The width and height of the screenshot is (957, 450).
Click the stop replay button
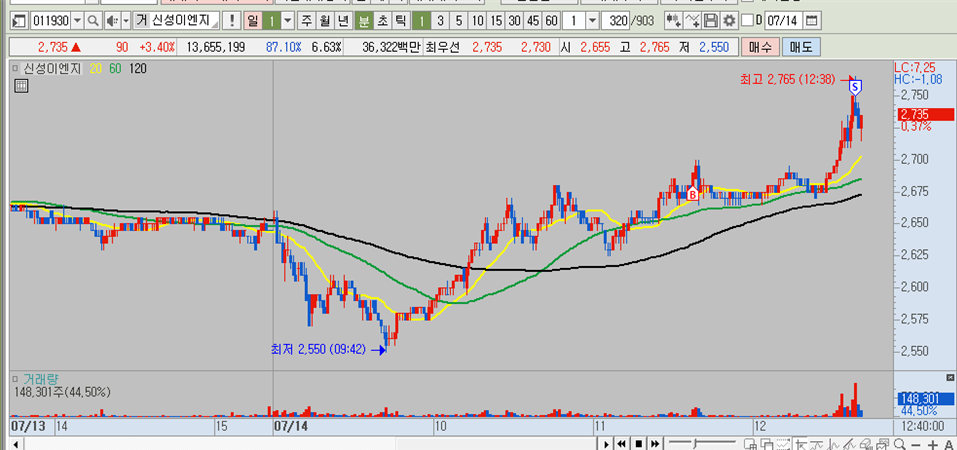[638, 443]
